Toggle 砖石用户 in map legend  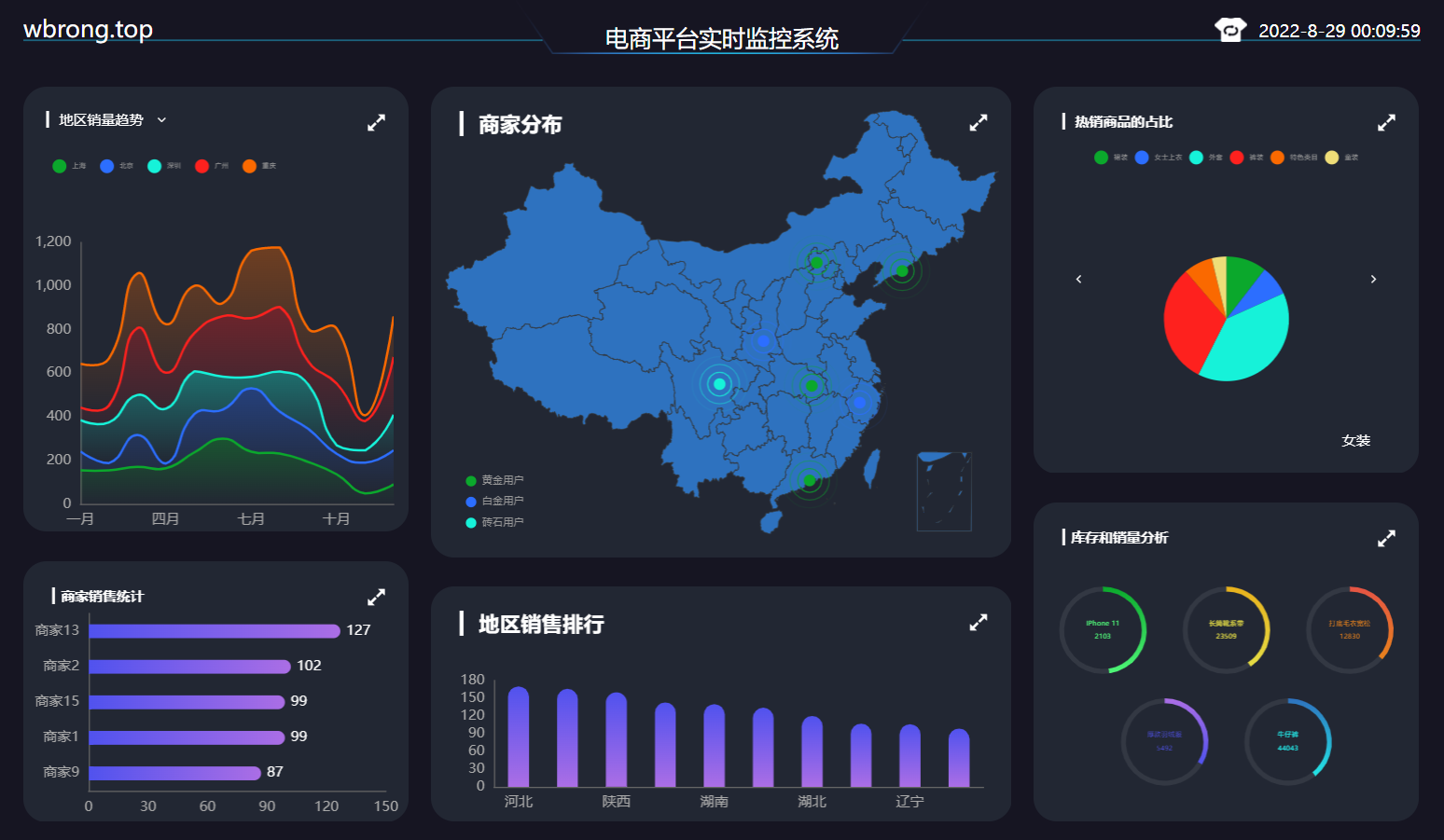[494, 522]
